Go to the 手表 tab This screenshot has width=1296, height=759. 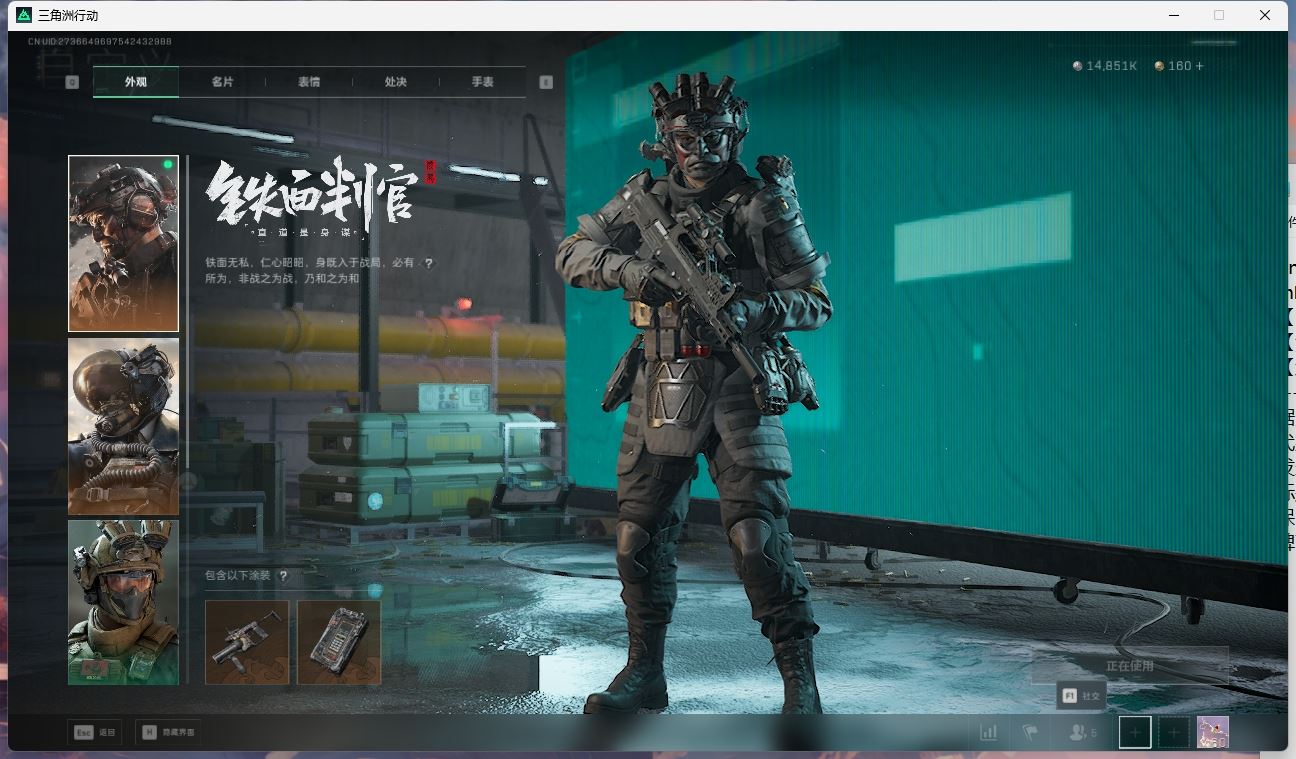click(x=482, y=82)
